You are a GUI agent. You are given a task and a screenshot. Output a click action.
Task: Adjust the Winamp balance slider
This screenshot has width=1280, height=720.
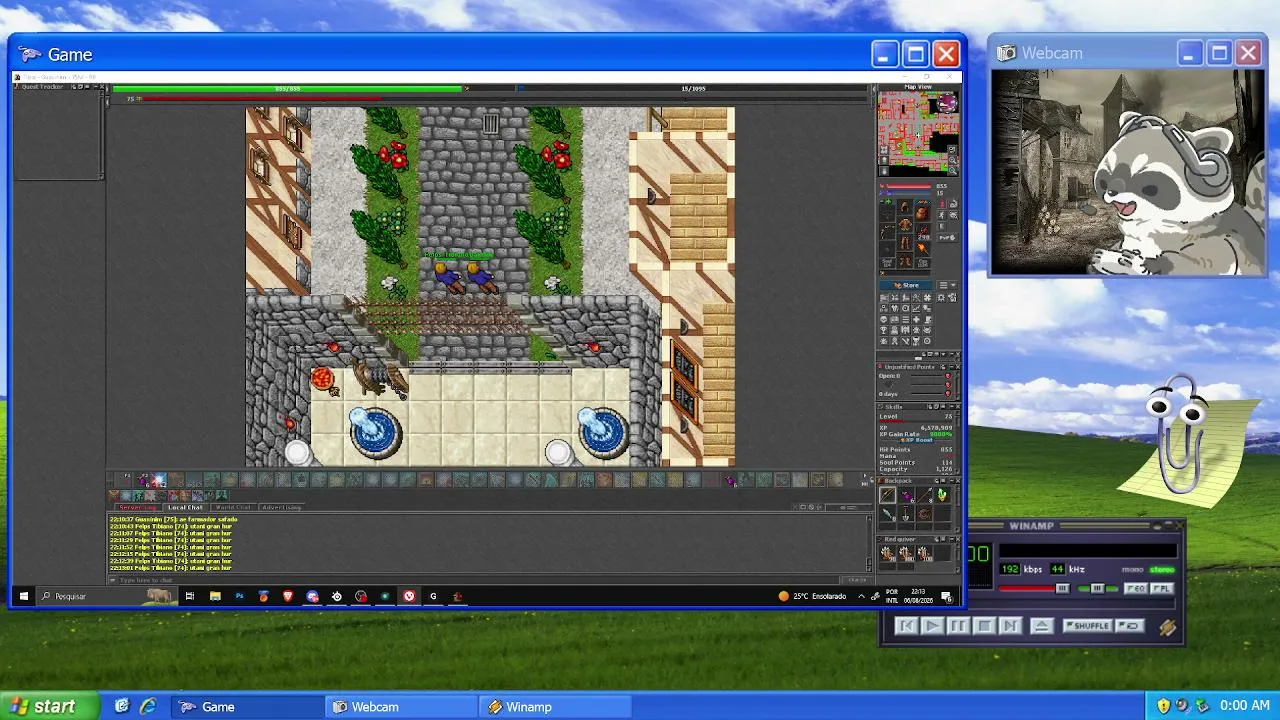[x=1097, y=589]
